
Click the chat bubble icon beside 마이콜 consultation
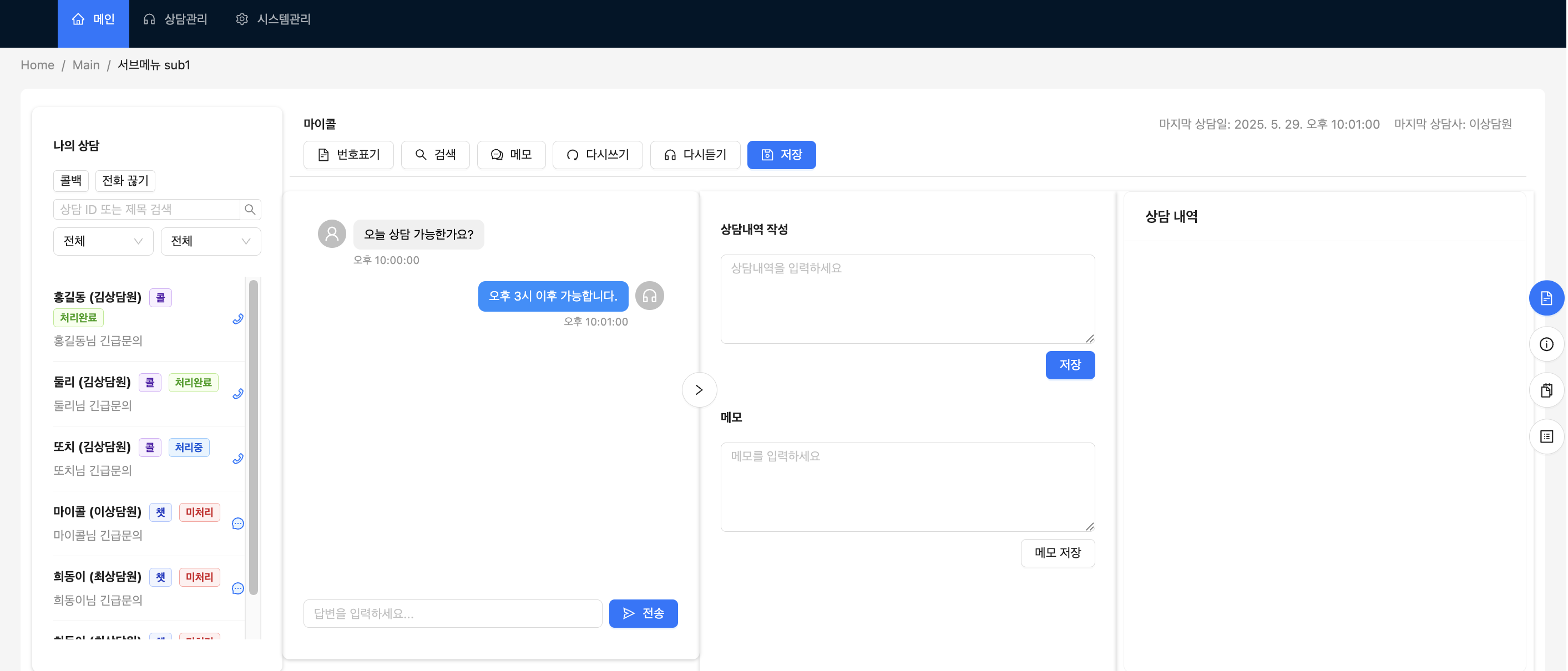(237, 524)
